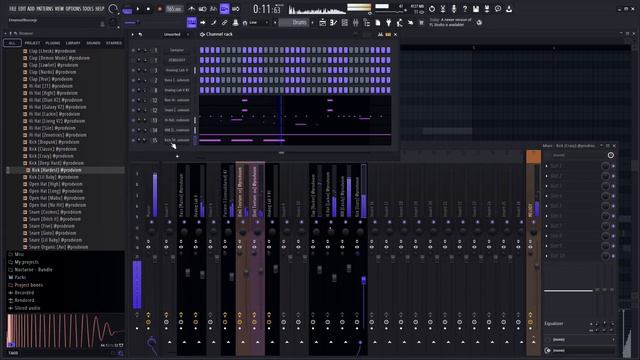Open the PATTERNS menu
This screenshot has height=360, width=640.
44,9
